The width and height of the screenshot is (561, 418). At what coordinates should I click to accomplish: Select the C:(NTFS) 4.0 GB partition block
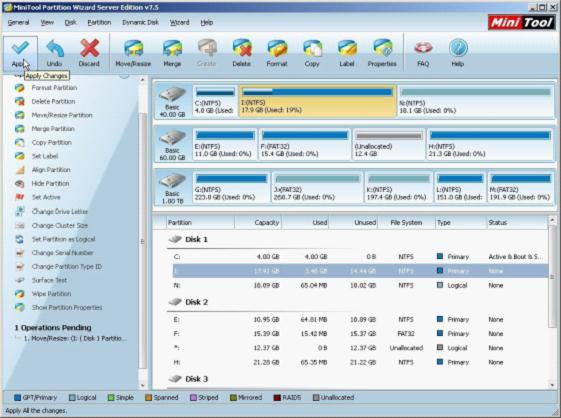[215, 101]
